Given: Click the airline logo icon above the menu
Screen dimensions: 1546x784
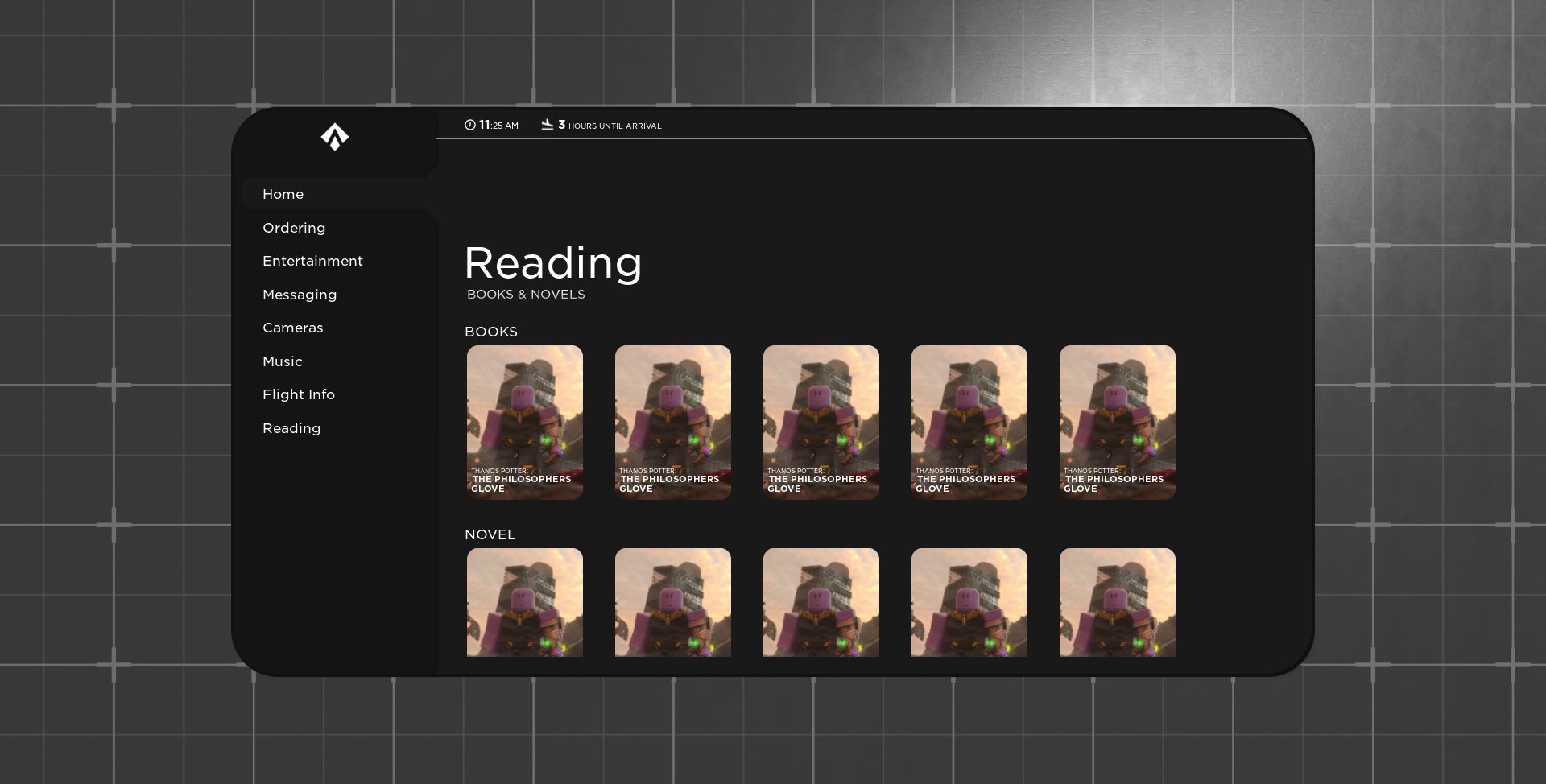Looking at the screenshot, I should (x=335, y=137).
